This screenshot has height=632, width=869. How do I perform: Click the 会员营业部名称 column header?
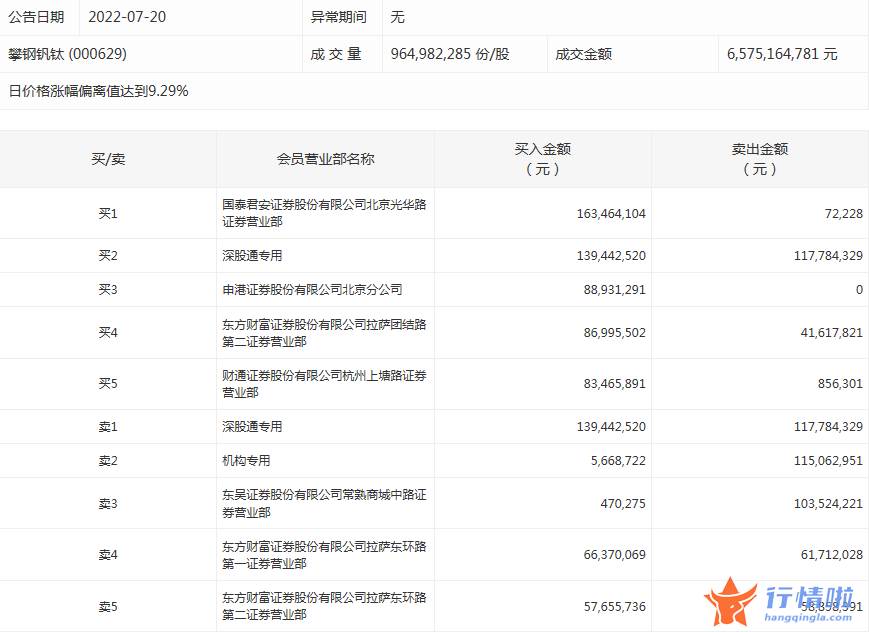pos(325,159)
